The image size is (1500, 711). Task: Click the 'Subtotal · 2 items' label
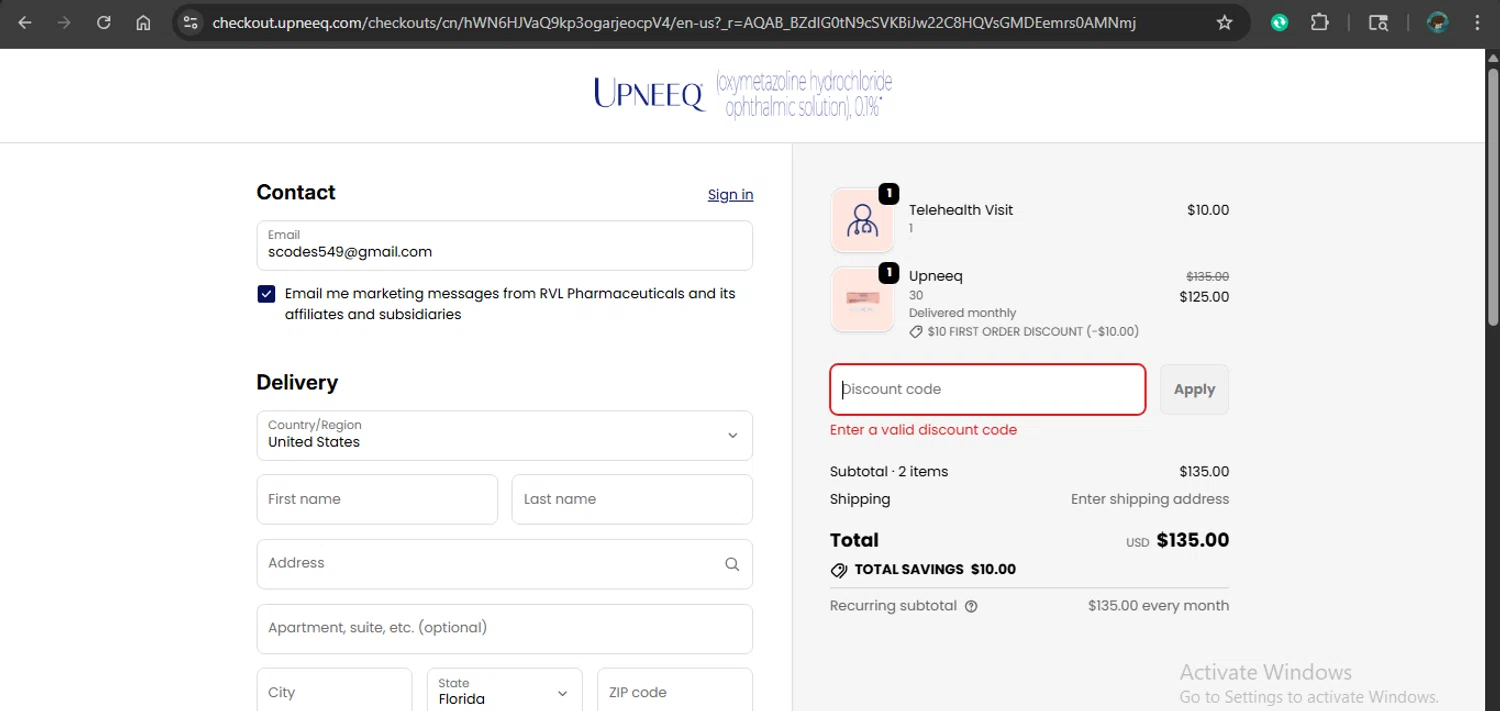[x=889, y=472]
